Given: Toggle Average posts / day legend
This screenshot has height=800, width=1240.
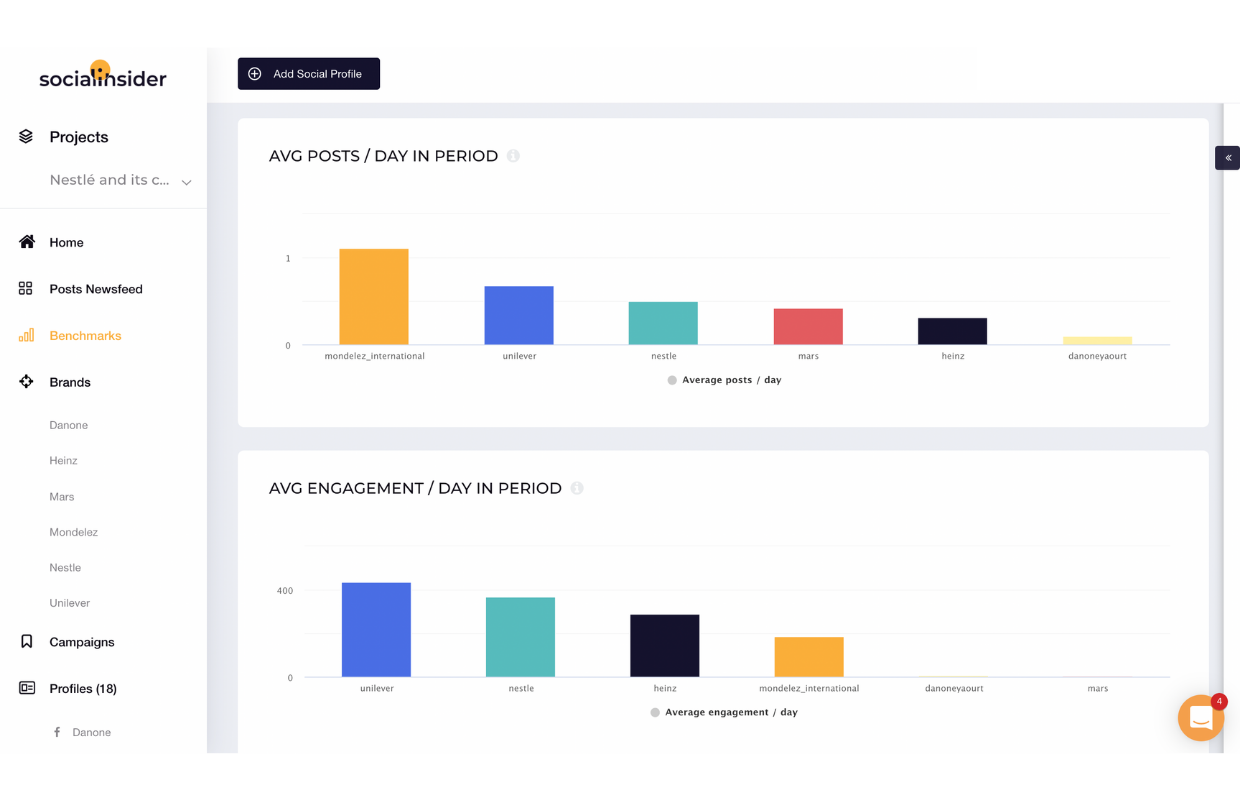Looking at the screenshot, I should [x=724, y=380].
